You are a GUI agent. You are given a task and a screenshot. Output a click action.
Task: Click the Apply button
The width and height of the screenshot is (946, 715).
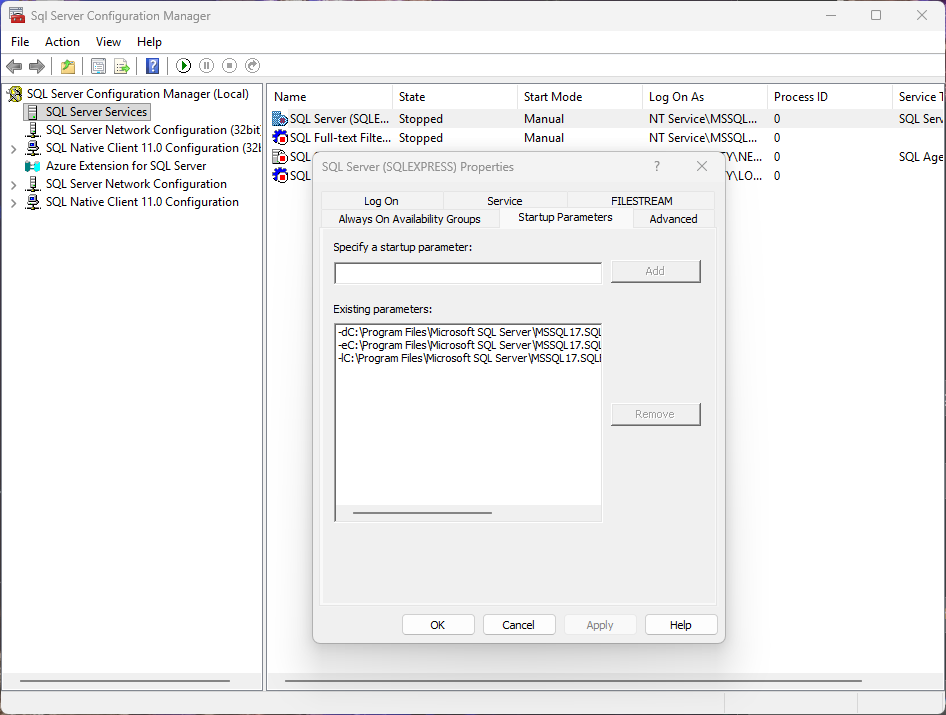coord(600,625)
